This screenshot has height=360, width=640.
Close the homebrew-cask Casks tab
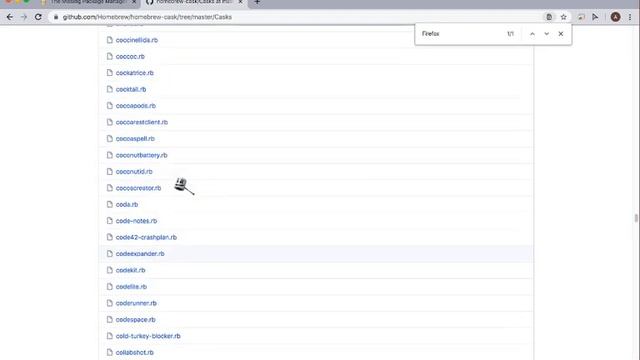[240, 2]
